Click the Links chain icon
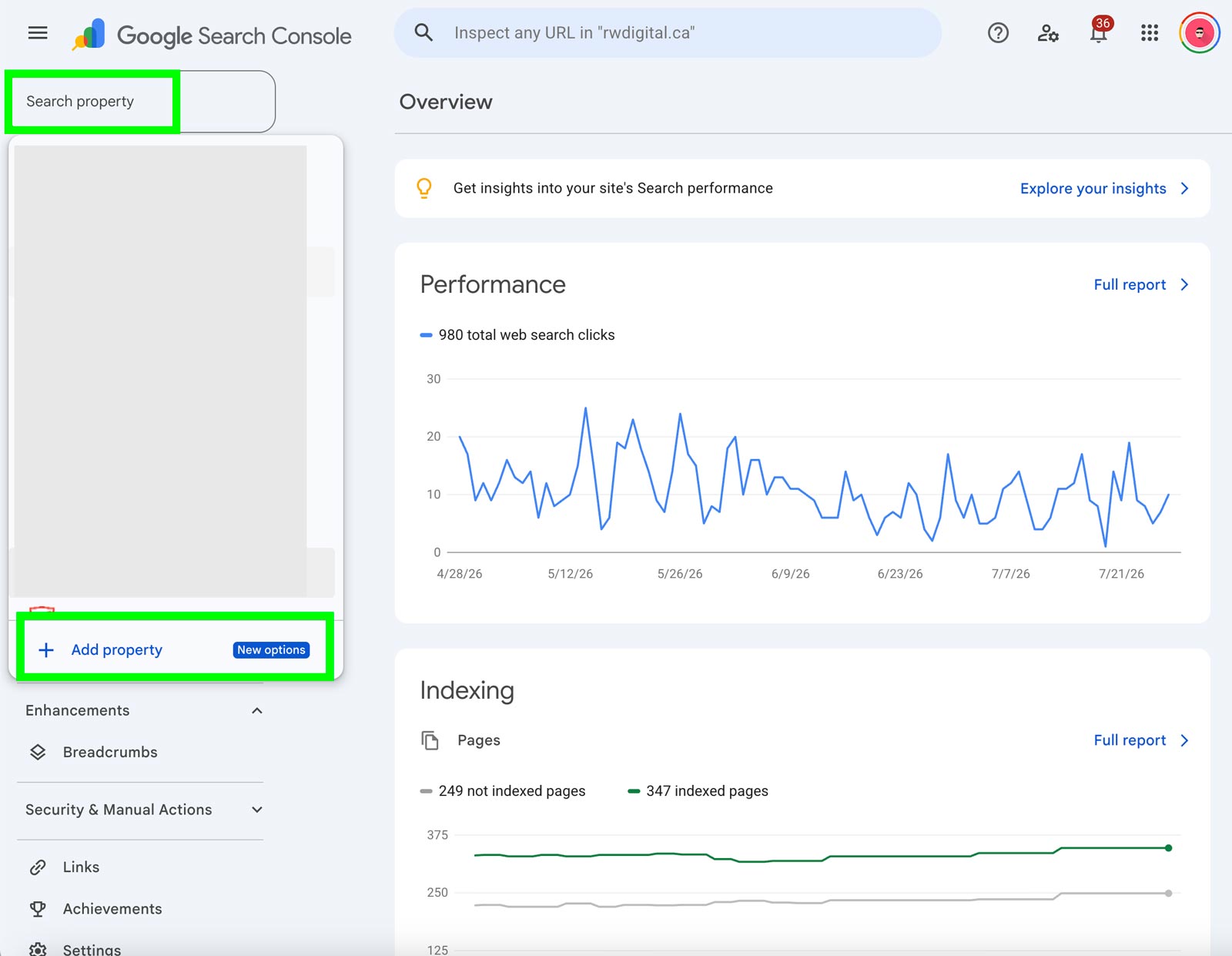The height and width of the screenshot is (956, 1232). [38, 867]
